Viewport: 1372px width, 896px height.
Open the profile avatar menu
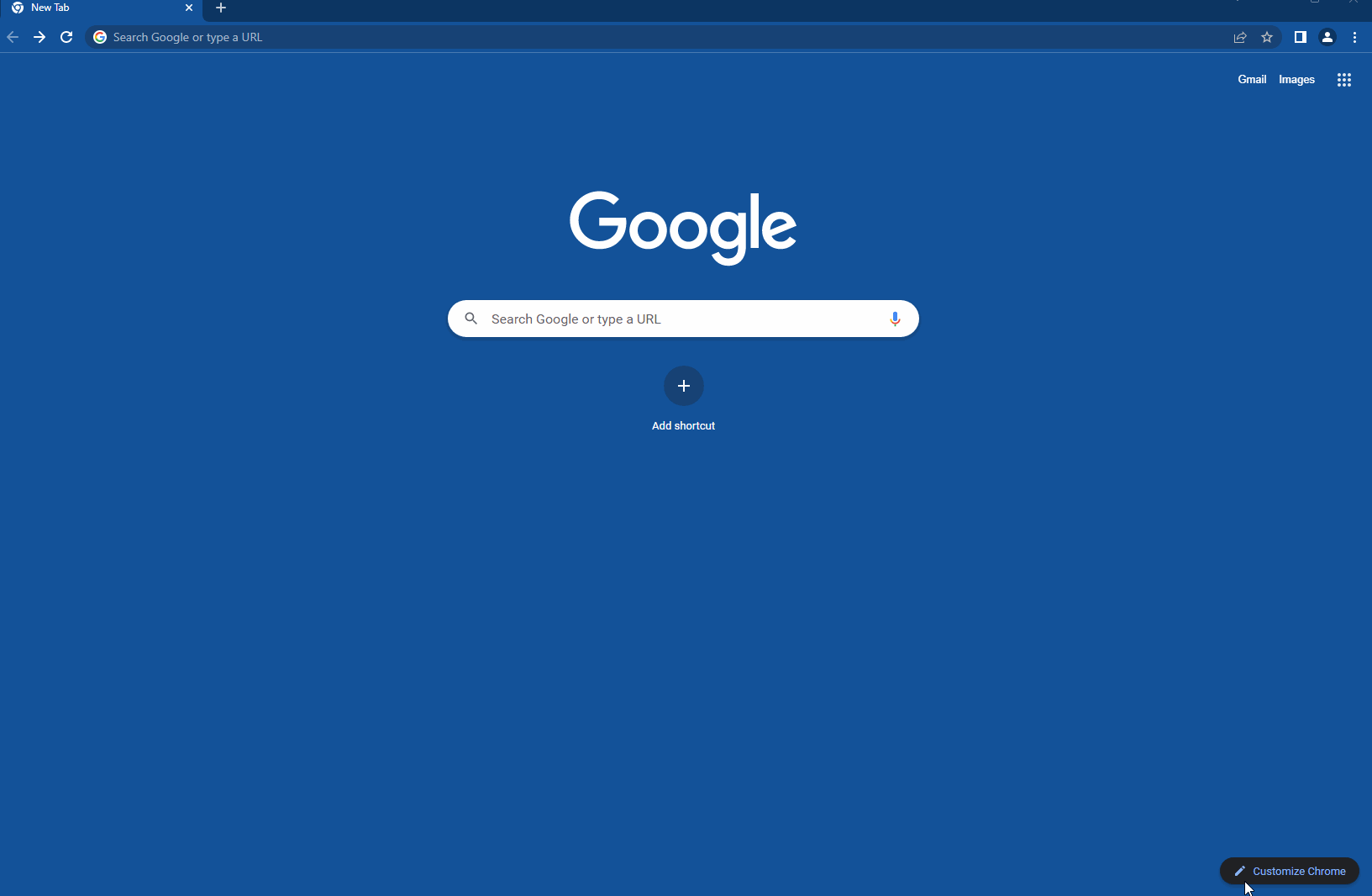(1327, 37)
